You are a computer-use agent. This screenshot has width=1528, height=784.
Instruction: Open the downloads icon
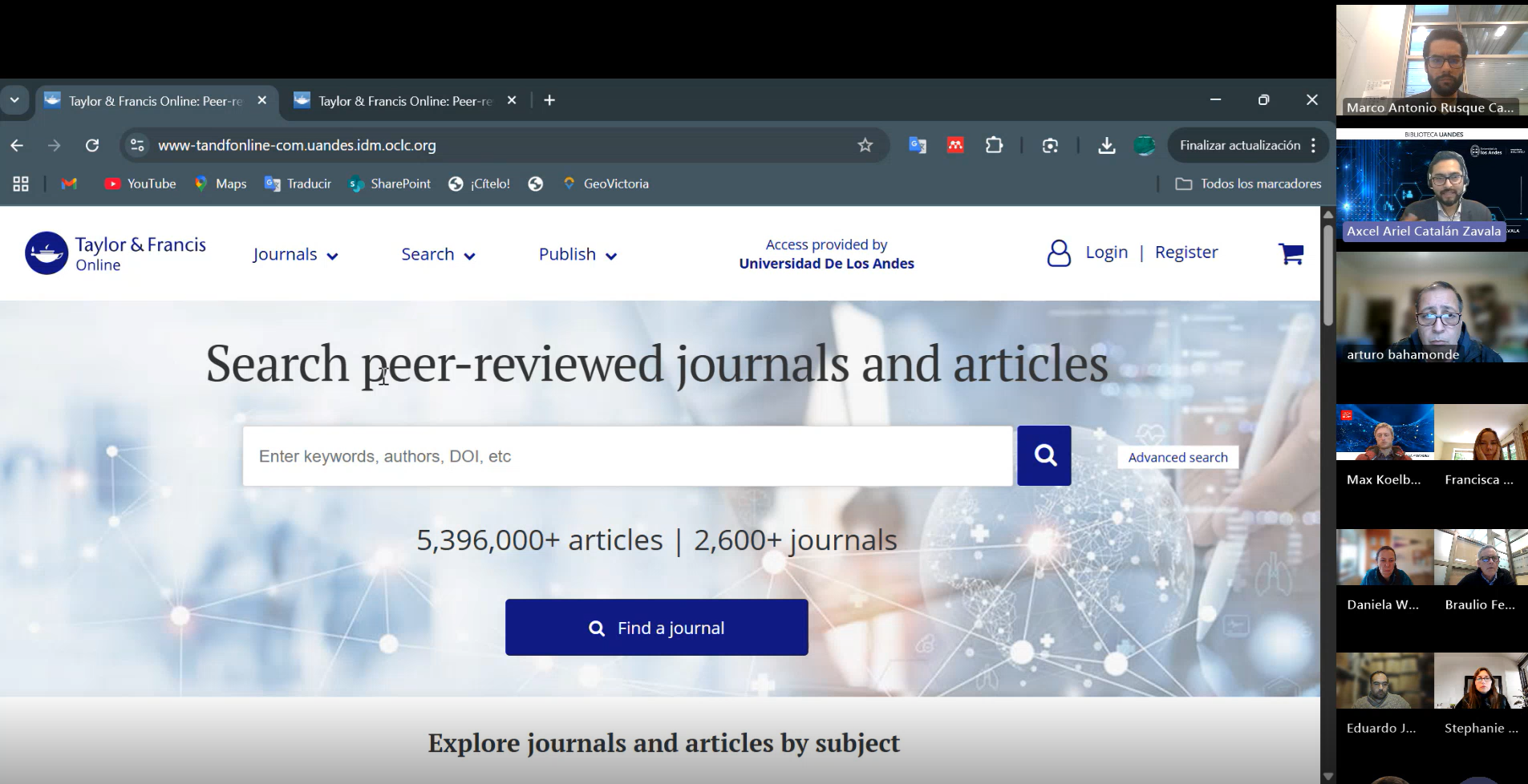tap(1106, 145)
